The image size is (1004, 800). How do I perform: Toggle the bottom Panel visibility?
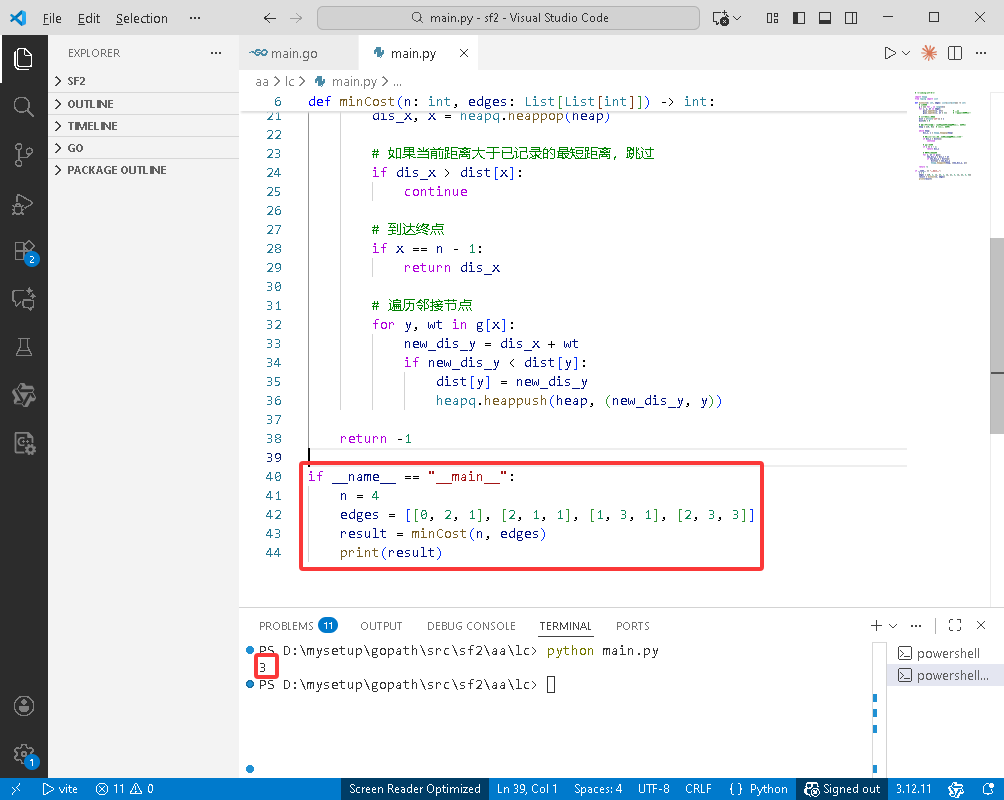[825, 18]
